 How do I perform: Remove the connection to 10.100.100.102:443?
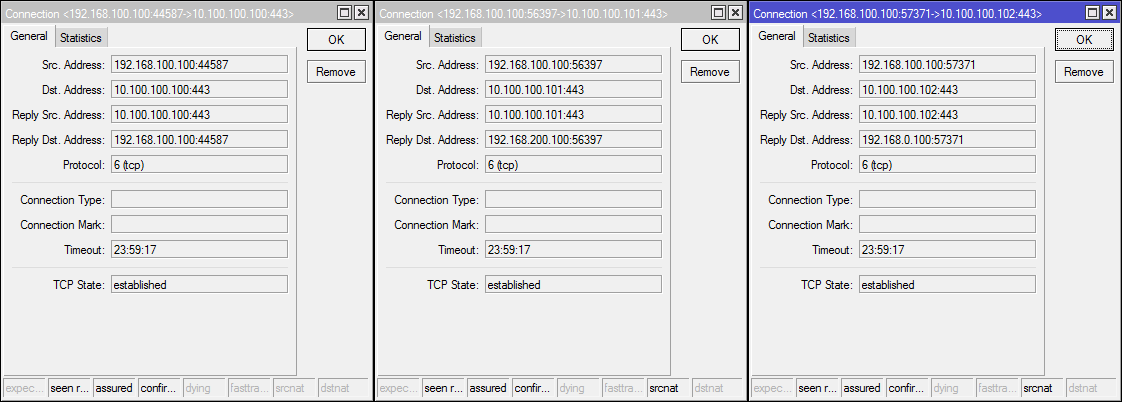click(x=1083, y=72)
